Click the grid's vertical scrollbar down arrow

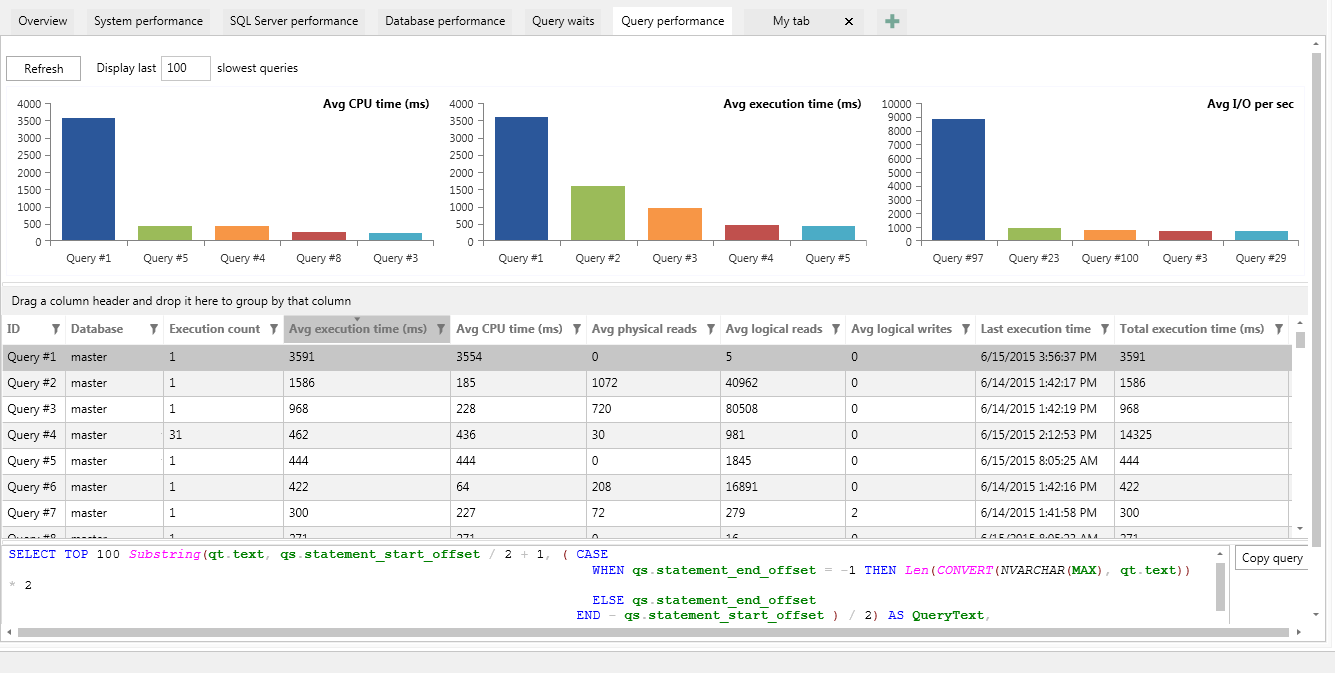(1300, 528)
